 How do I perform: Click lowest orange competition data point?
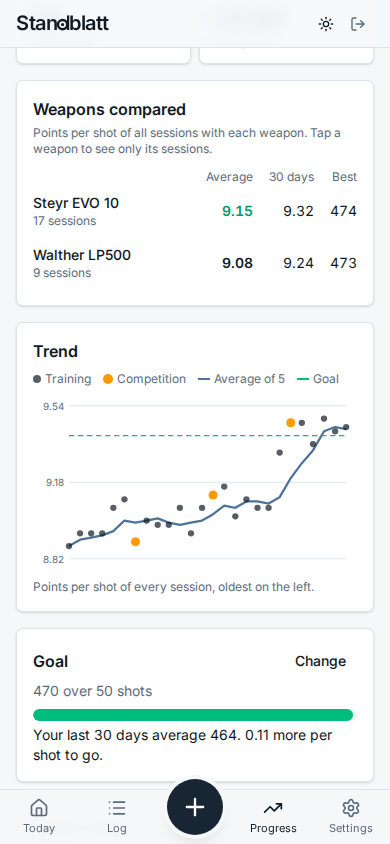pyautogui.click(x=136, y=541)
